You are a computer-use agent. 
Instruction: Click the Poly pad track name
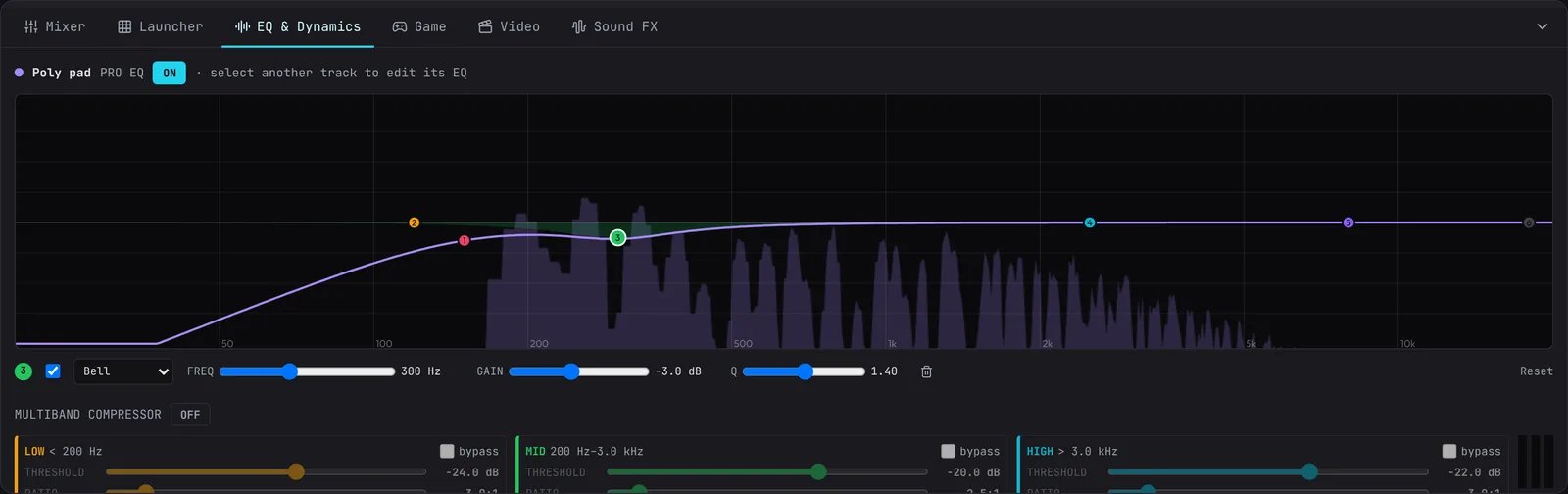tap(61, 73)
